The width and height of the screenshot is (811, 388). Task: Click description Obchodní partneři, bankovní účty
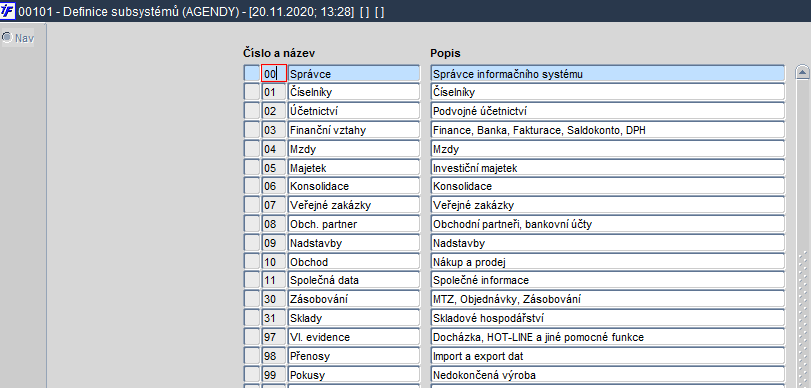[x=607, y=224]
